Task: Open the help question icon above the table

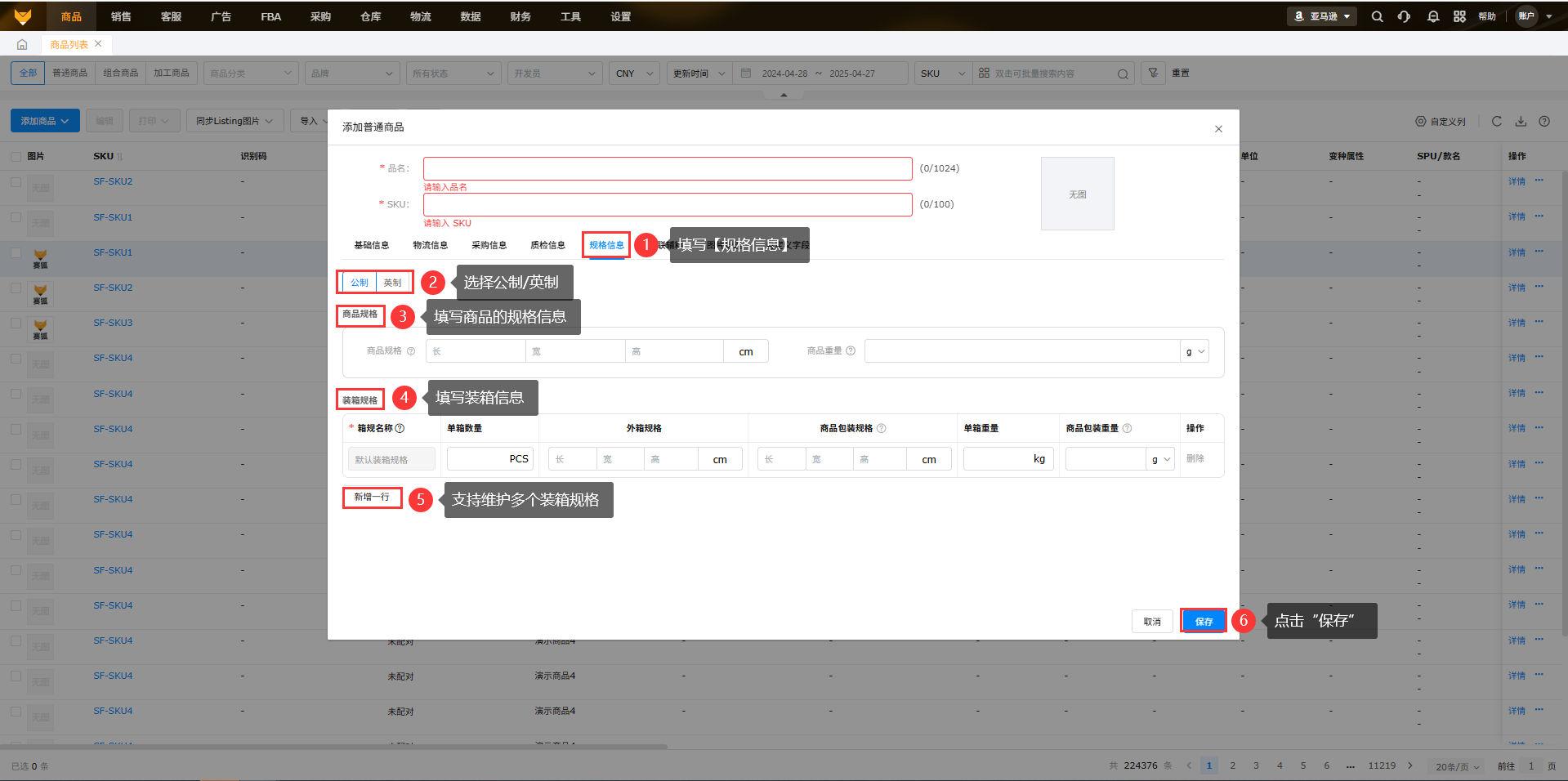Action: point(1544,121)
